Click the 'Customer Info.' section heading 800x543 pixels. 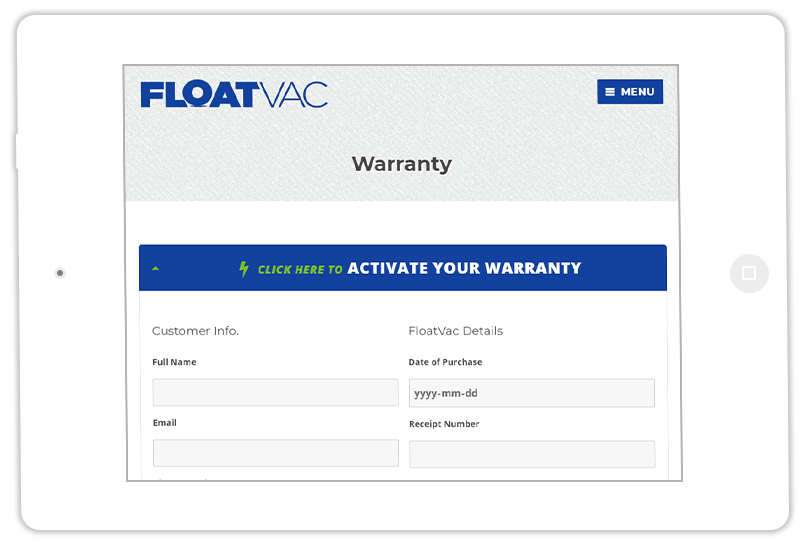click(195, 331)
